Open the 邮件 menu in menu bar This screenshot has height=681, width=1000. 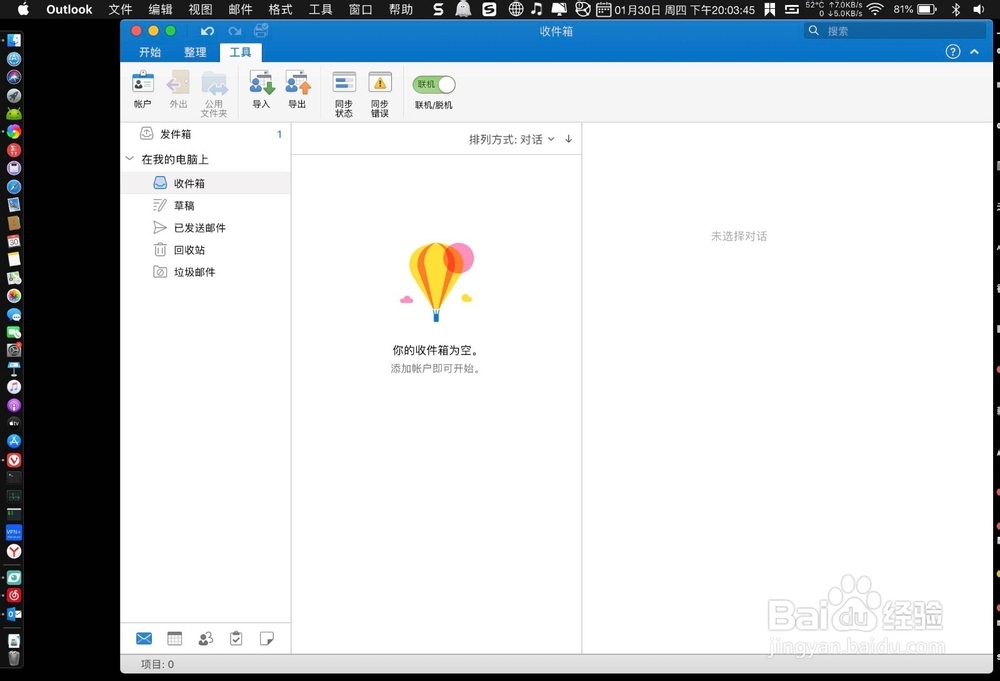239,10
